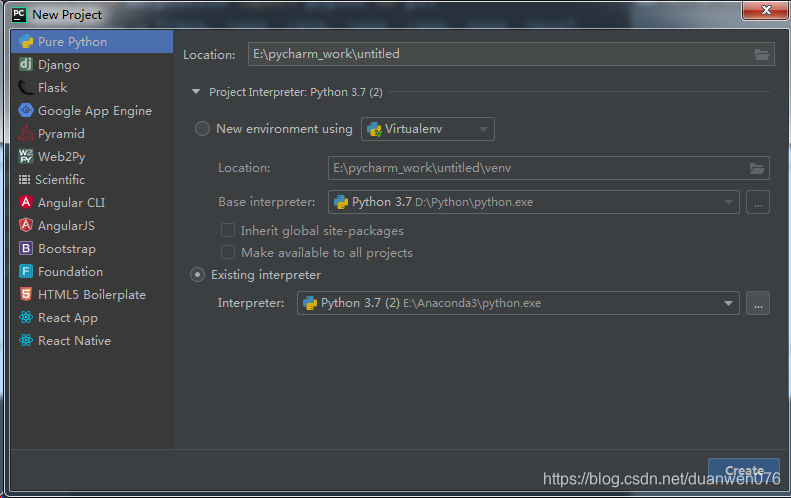Screen dimensions: 791x498
Task: Click the Bootstrap B icon
Action: [x=26, y=248]
